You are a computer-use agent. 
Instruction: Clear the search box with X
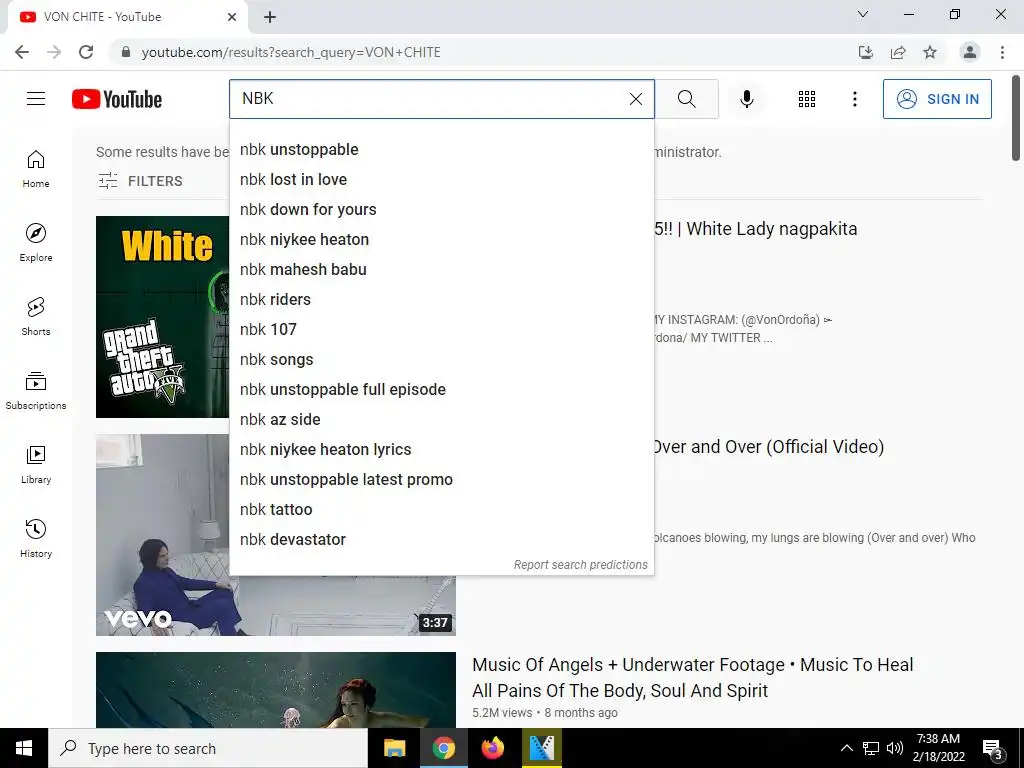pyautogui.click(x=635, y=99)
